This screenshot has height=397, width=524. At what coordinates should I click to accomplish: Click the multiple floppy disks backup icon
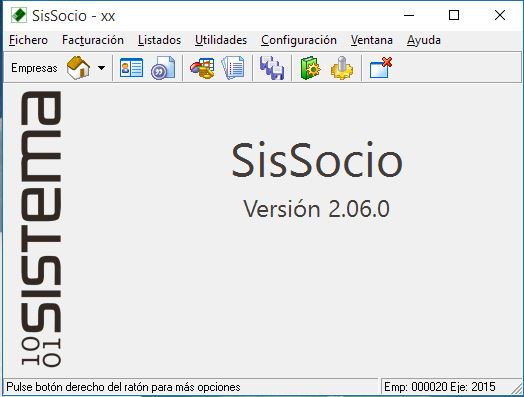[x=272, y=68]
